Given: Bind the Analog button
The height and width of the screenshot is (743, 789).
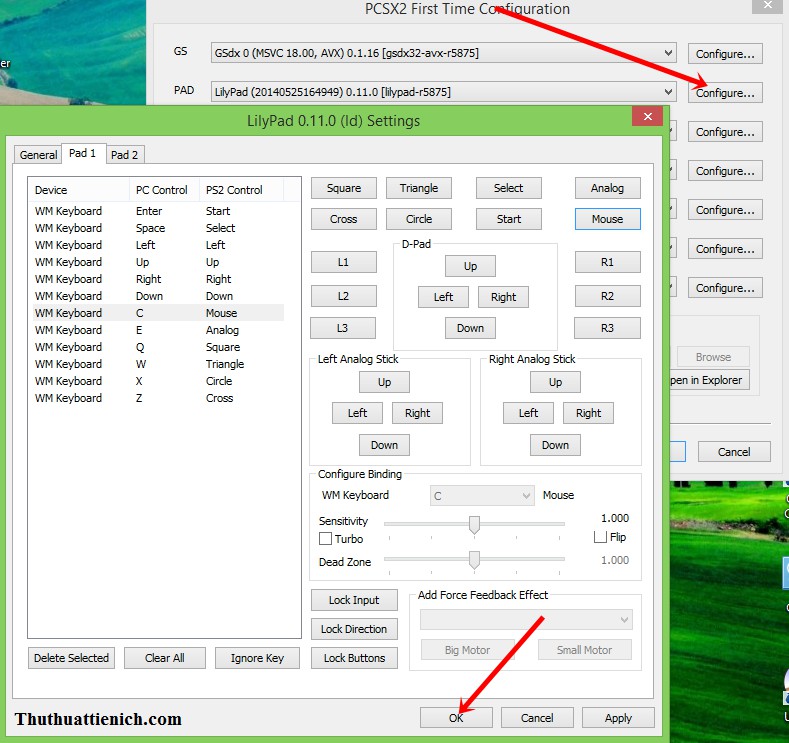Looking at the screenshot, I should [x=607, y=188].
